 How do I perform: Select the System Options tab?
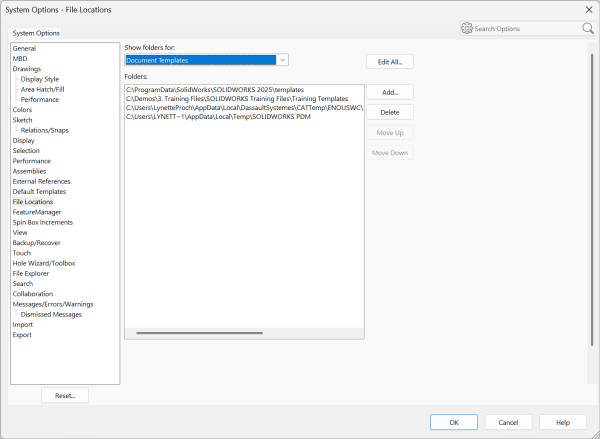tap(35, 33)
